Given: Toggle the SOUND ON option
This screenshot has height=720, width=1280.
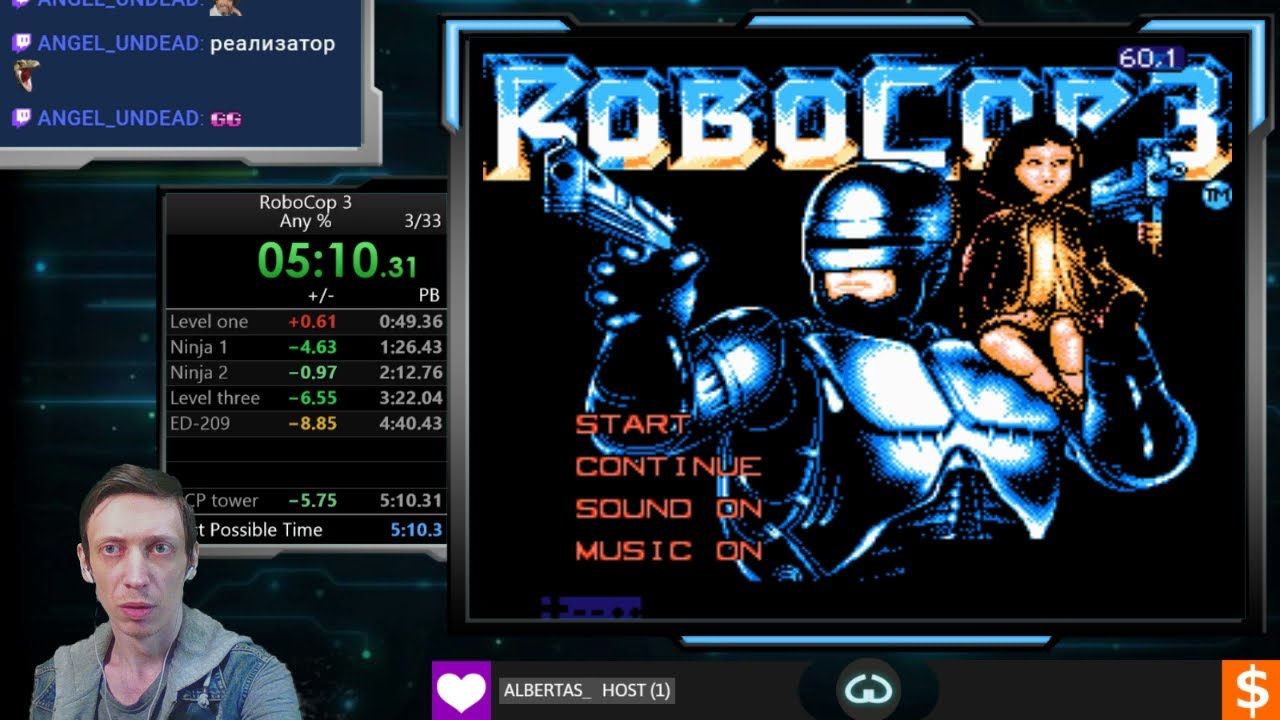Looking at the screenshot, I should (x=668, y=508).
